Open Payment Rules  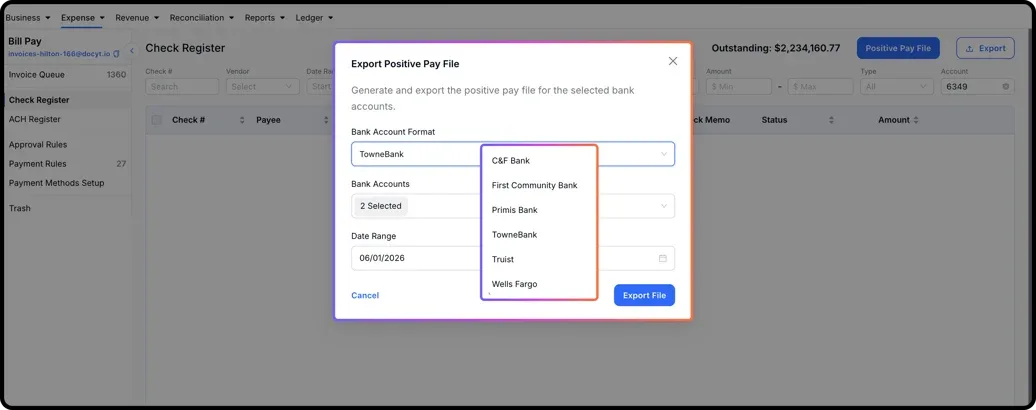point(38,164)
